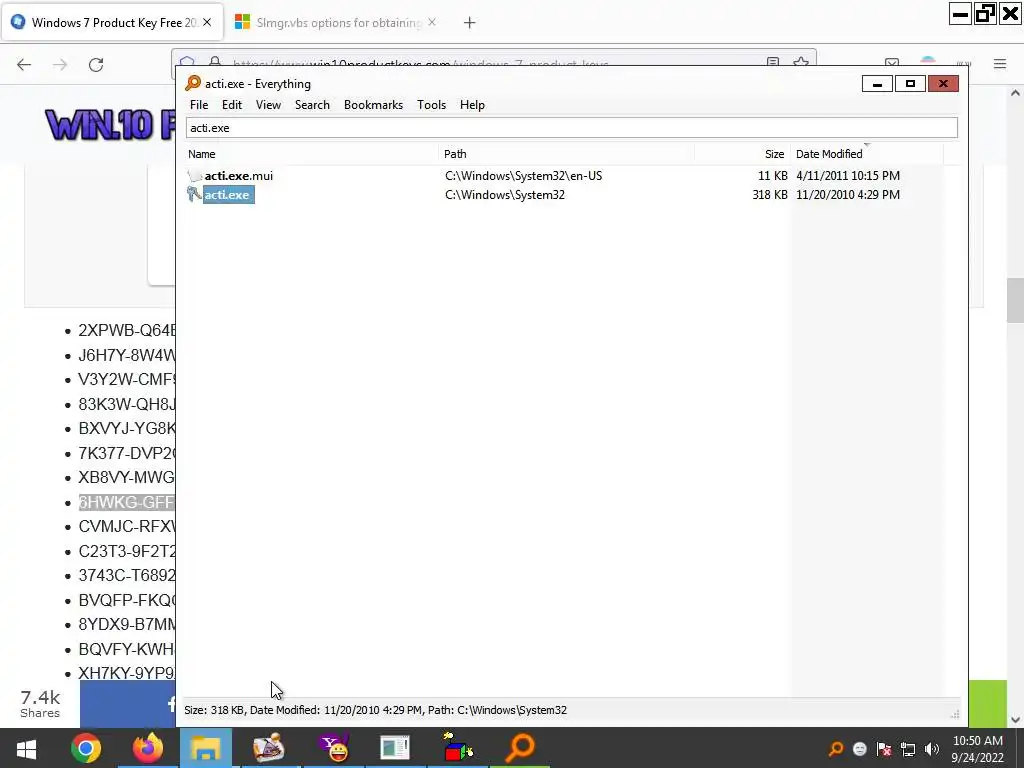Click product key starting 2XPWB

pos(127,330)
